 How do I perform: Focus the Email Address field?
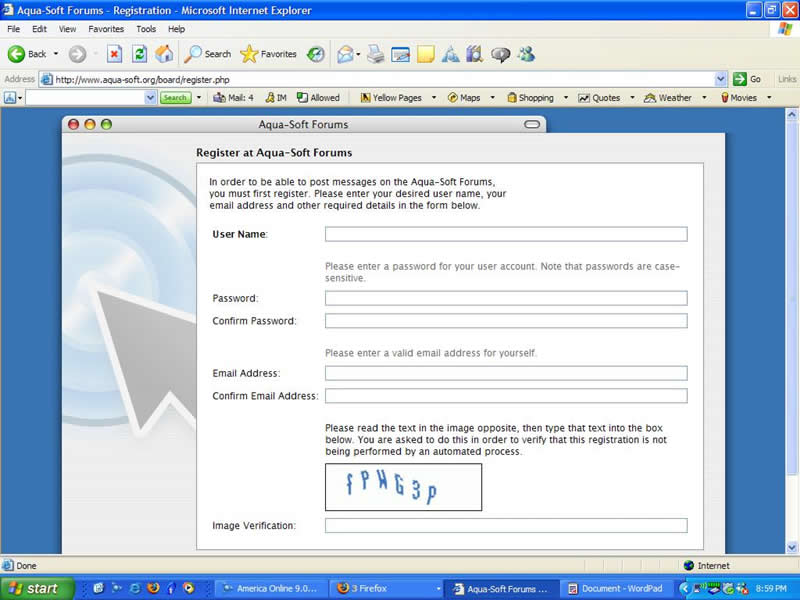(x=506, y=373)
